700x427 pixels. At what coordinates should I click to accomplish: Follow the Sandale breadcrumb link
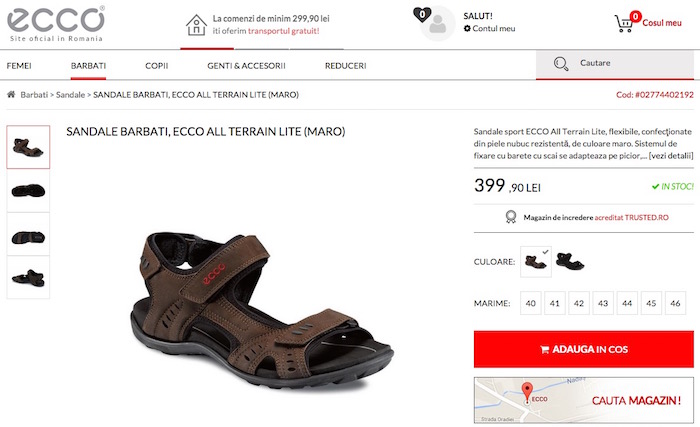[x=70, y=95]
